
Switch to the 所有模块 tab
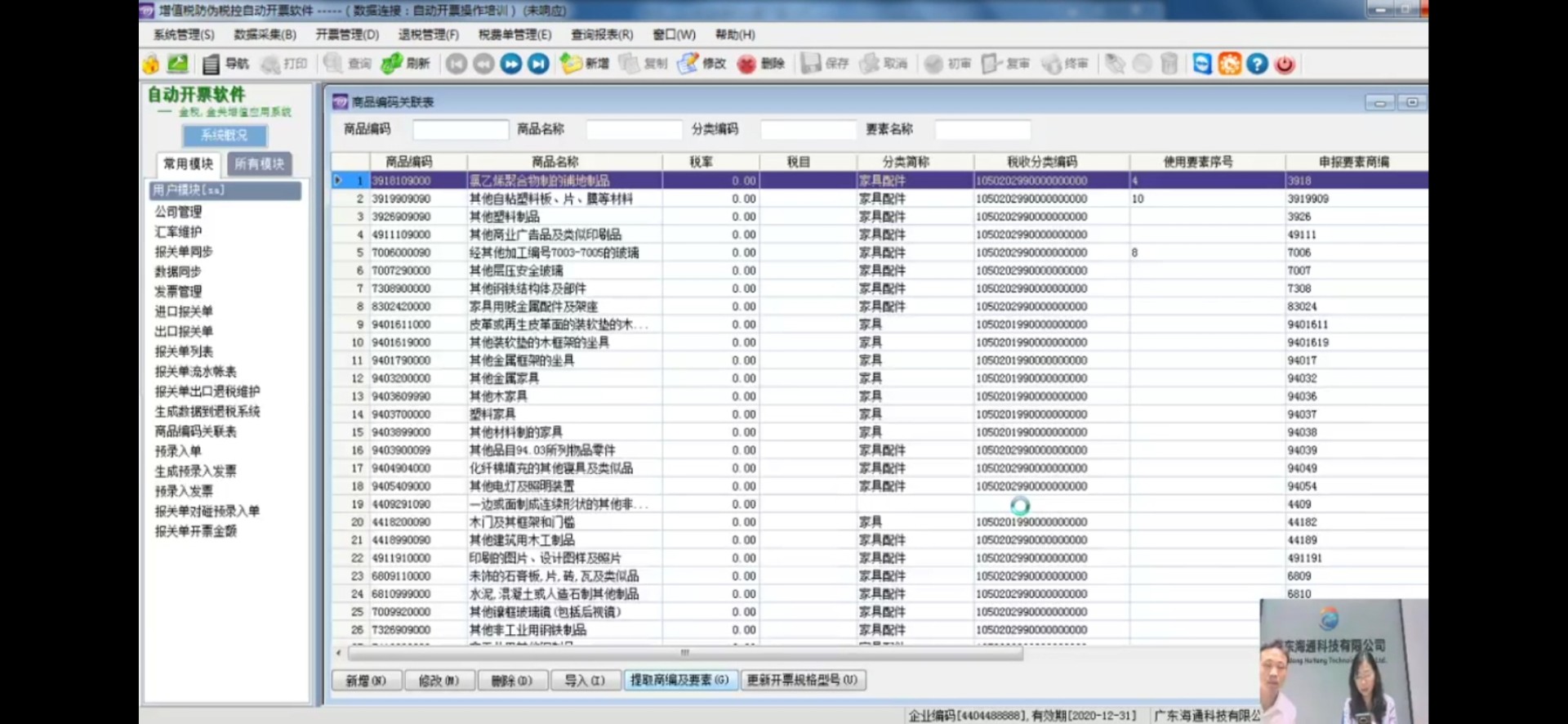coord(259,164)
